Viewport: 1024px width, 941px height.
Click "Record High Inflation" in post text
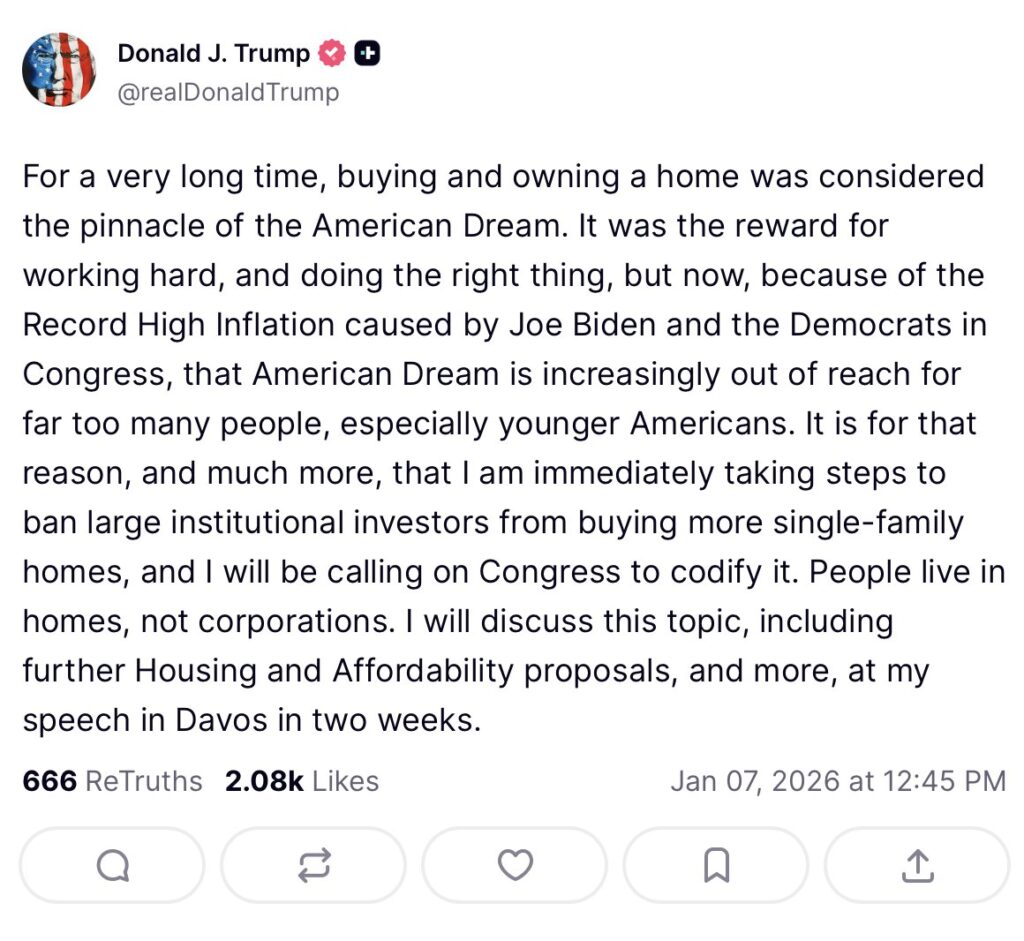click(x=180, y=324)
